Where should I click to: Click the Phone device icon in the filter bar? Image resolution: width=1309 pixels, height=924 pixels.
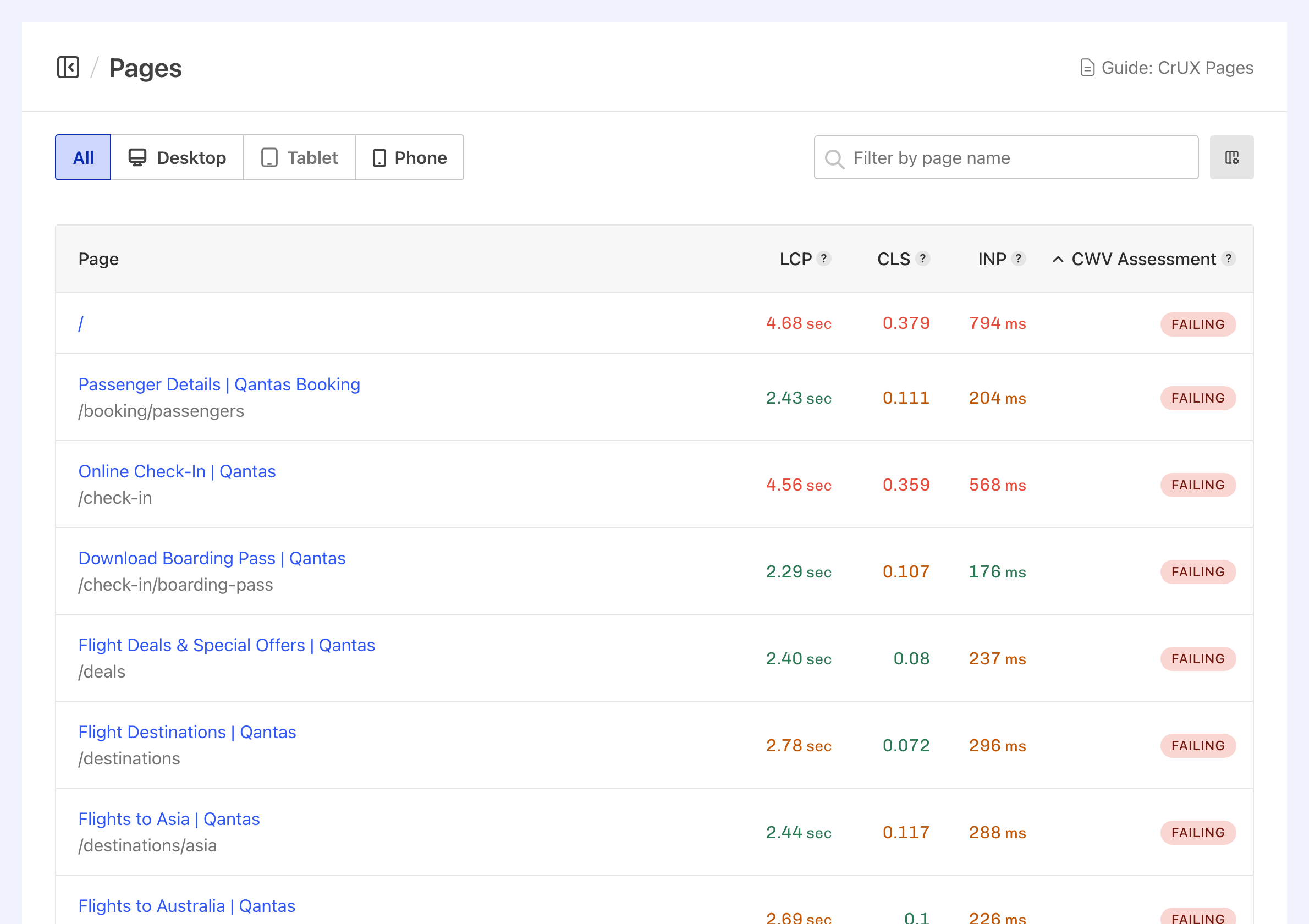[x=380, y=157]
